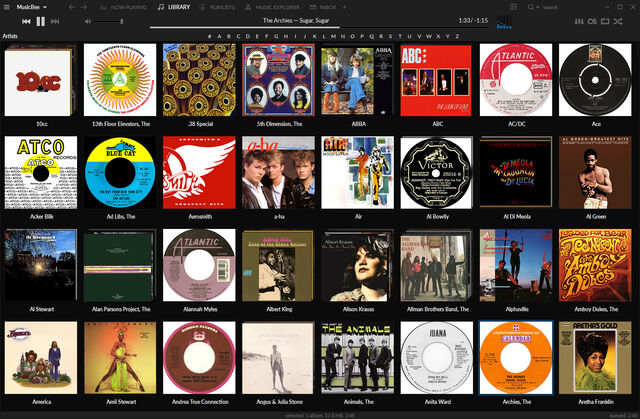Click the 'Al Di Meola' artist name
Viewport: 640px width, 419px height.
(x=517, y=217)
